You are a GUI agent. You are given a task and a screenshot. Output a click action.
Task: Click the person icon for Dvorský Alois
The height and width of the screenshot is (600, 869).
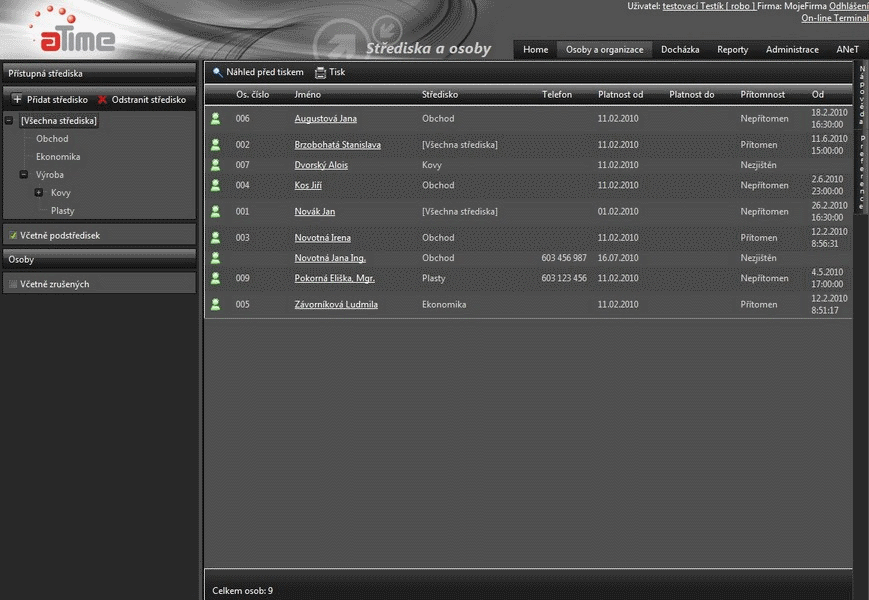point(216,165)
